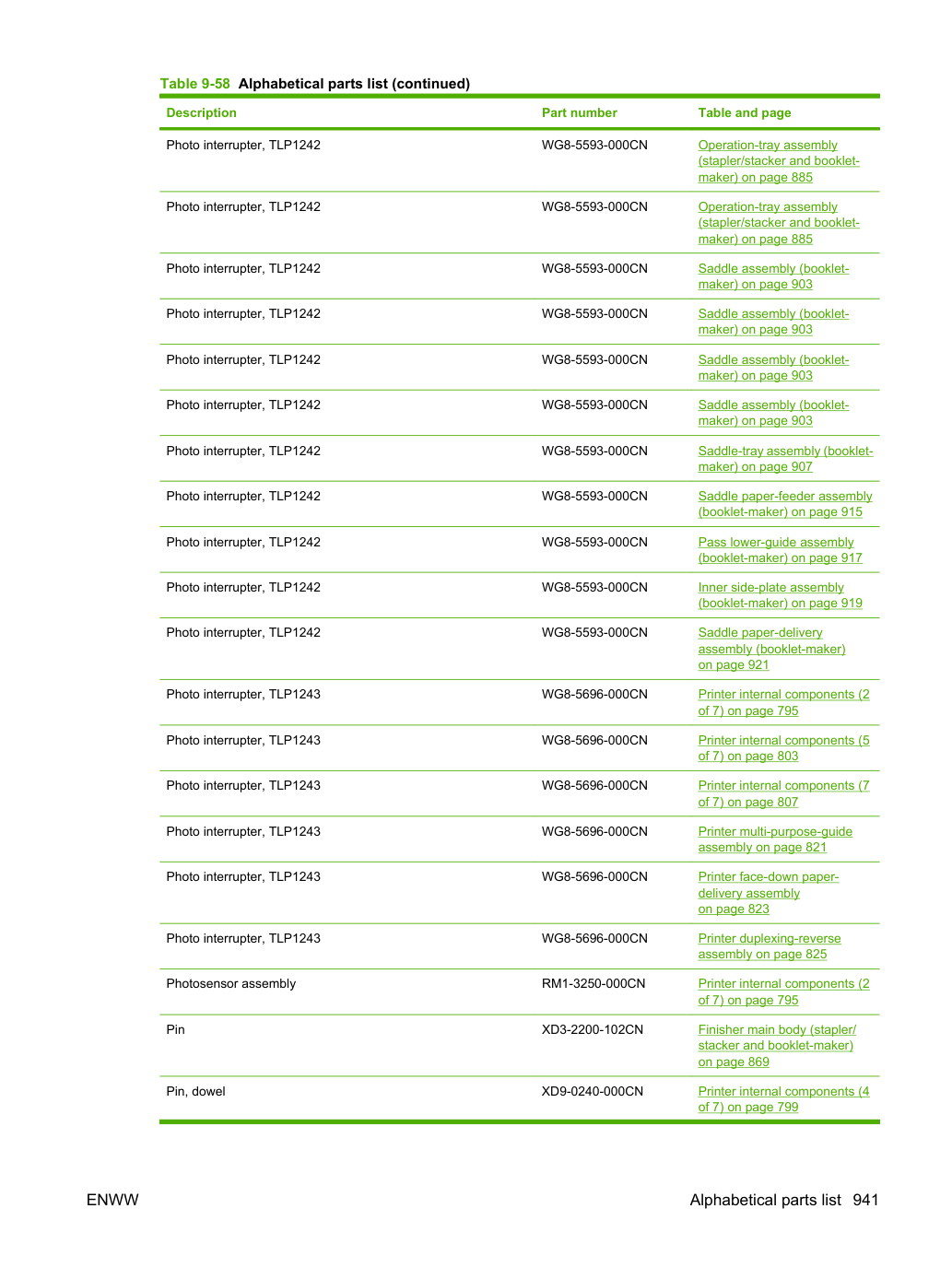Click the Pin, dowel description
Screen dimensions: 952x1267
click(195, 1091)
